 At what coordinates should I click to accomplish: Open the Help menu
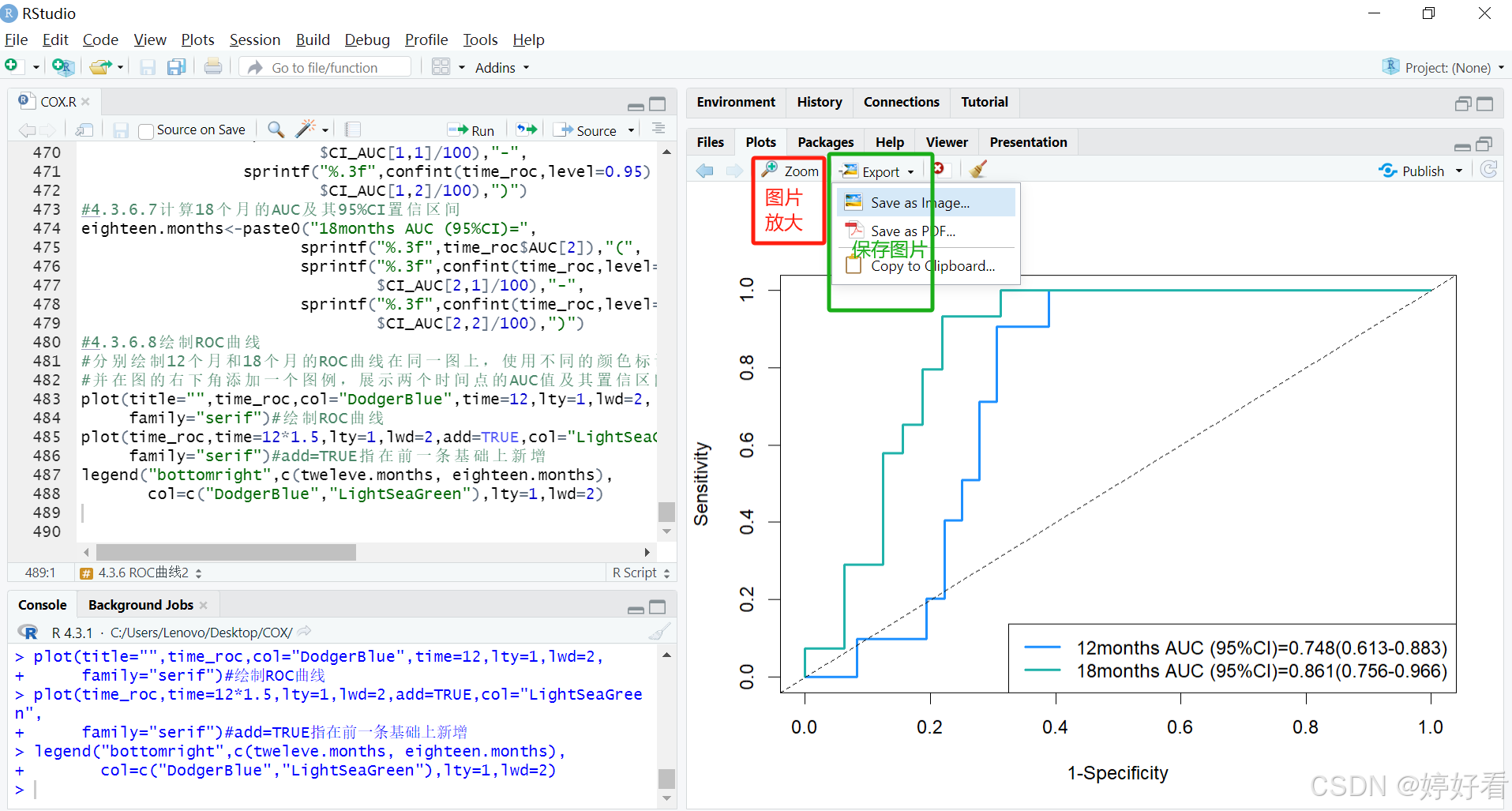(528, 39)
